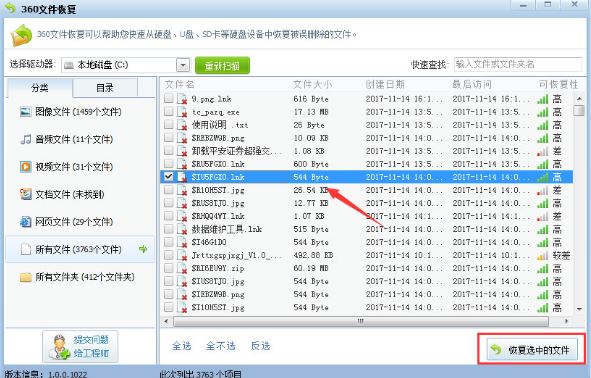
Task: Check the $RUS8TJ0.jpg checkbox
Action: (168, 203)
